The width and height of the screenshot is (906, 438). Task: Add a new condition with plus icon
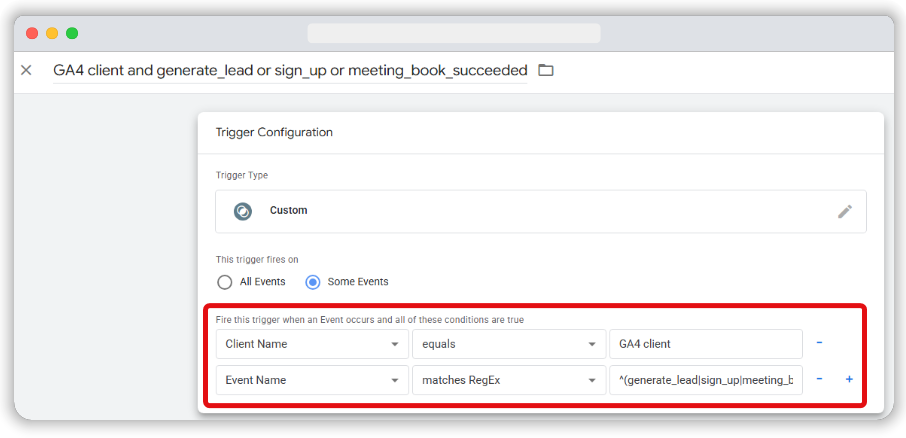(x=849, y=380)
